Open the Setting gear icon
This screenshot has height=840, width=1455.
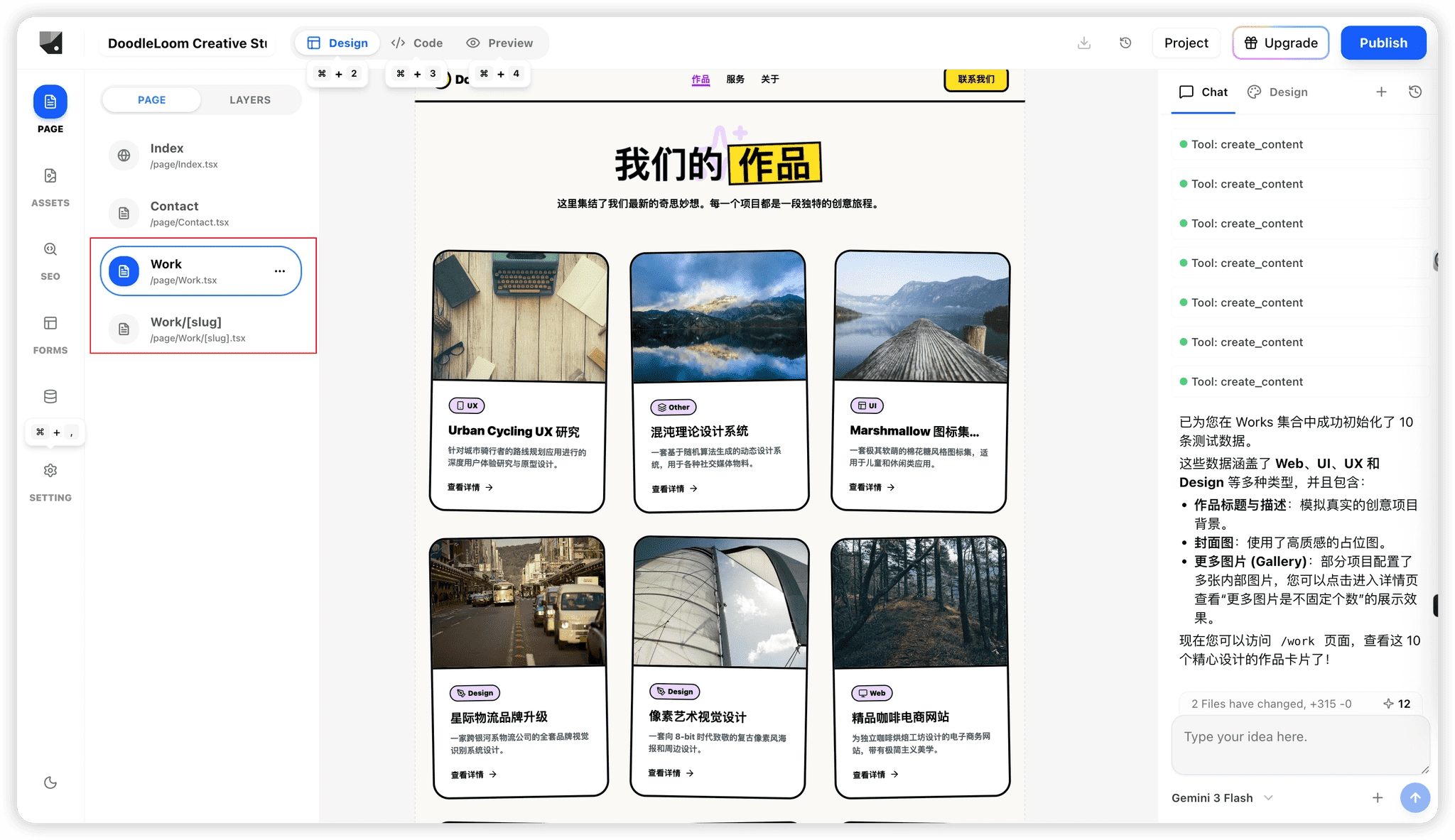pyautogui.click(x=50, y=471)
